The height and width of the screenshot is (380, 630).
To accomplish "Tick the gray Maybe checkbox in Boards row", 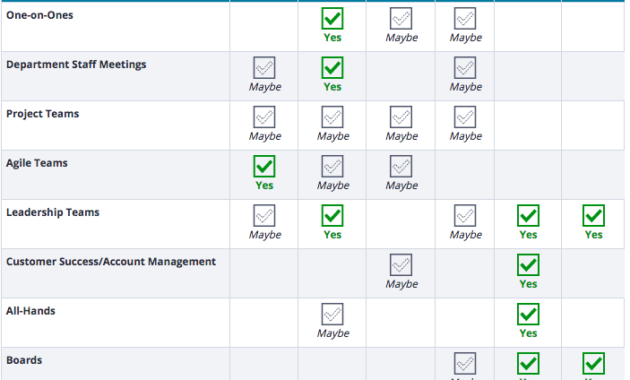I will [x=465, y=364].
